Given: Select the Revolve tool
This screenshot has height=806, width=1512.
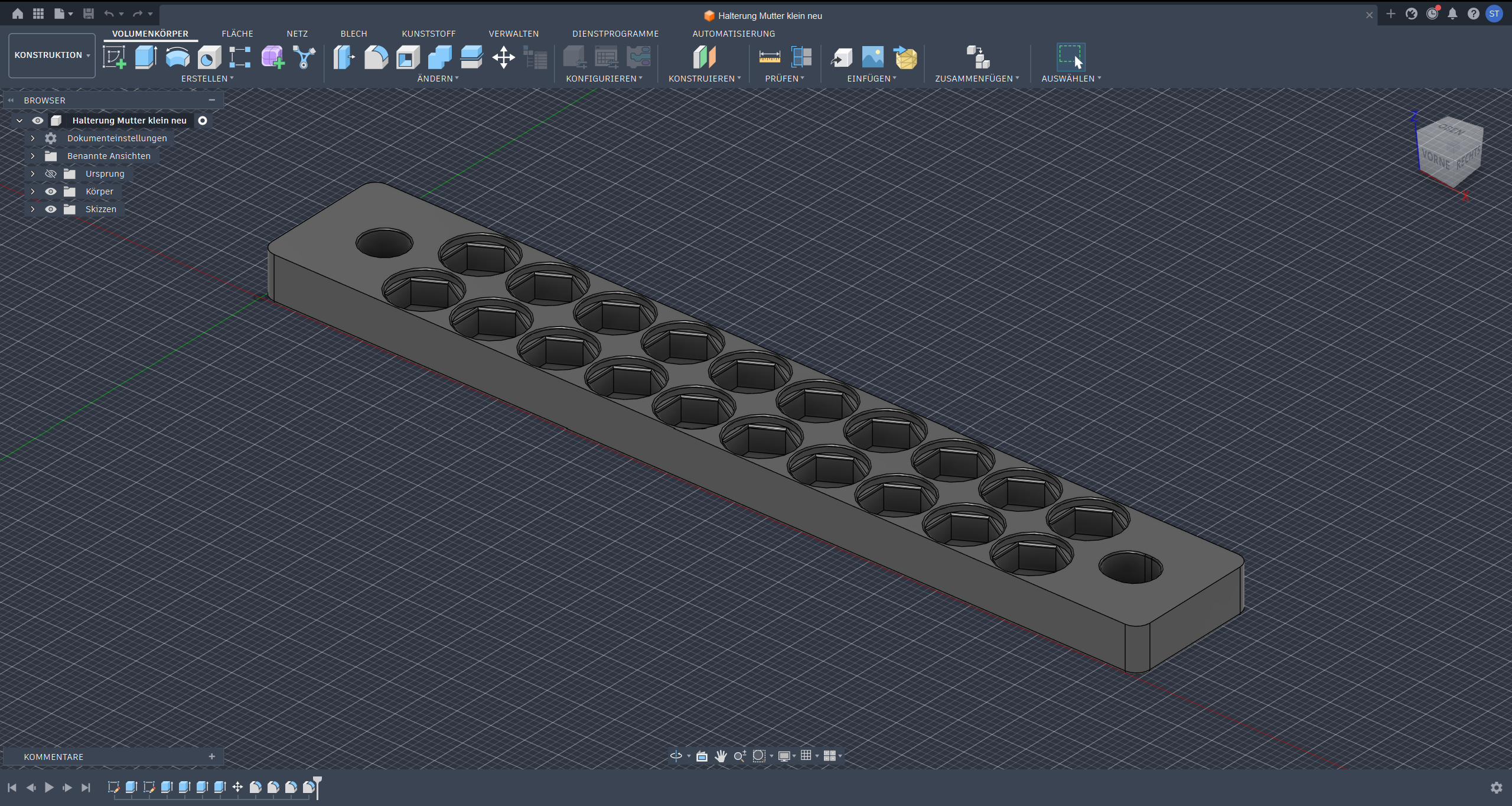Looking at the screenshot, I should tap(177, 57).
